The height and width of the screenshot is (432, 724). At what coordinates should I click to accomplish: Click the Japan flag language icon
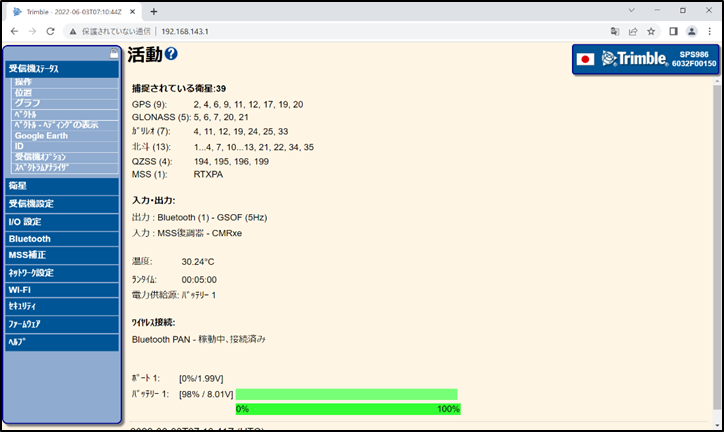tap(586, 59)
